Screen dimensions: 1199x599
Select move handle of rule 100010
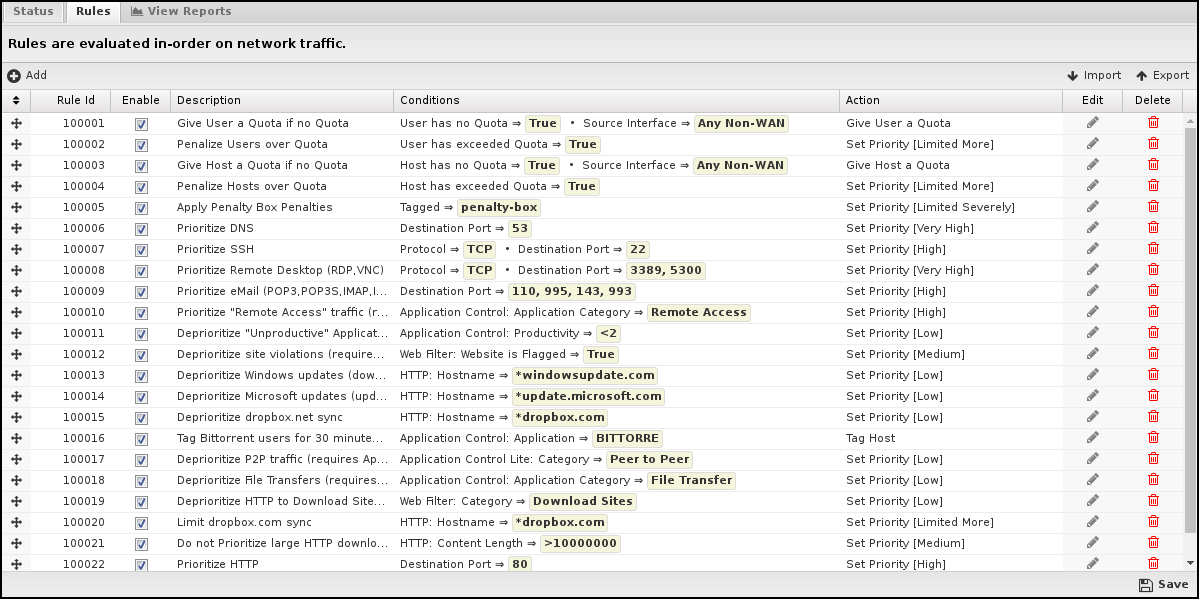pos(16,312)
